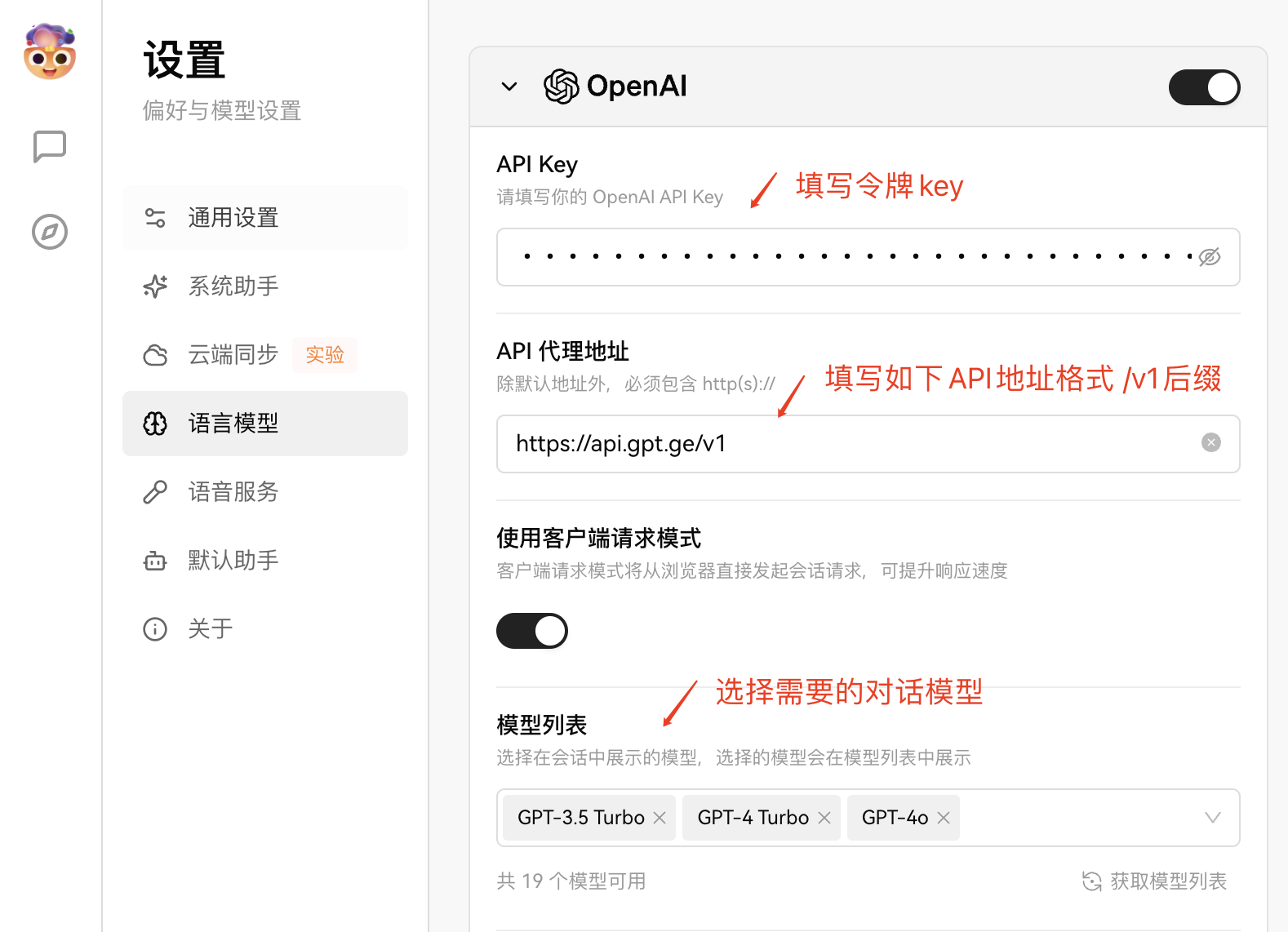Click the LobeChat avatar logo
1288x932 pixels.
(x=50, y=52)
